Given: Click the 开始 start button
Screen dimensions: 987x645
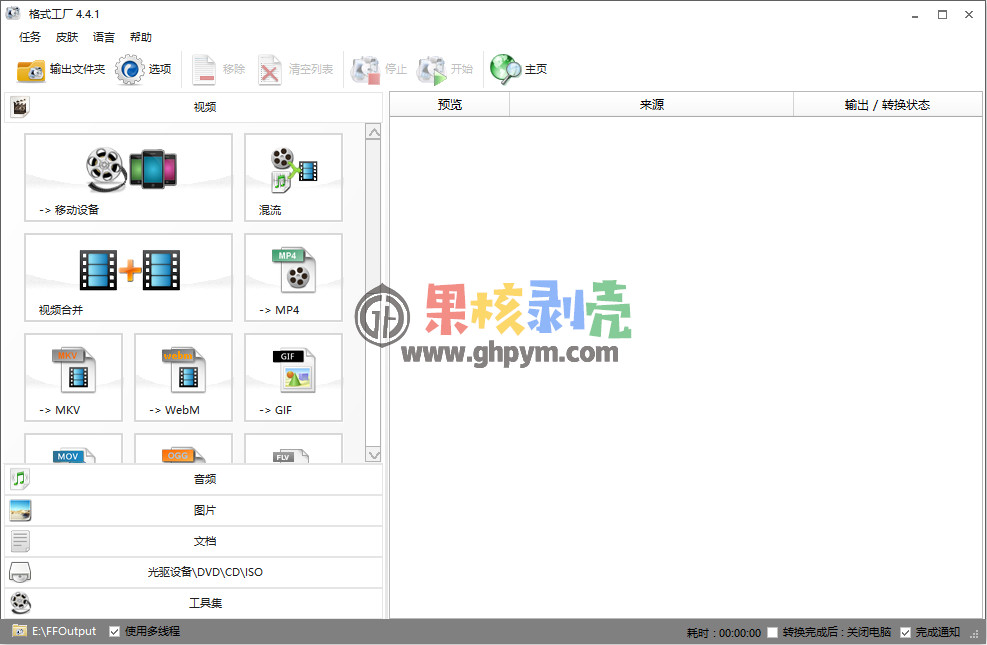Looking at the screenshot, I should (445, 69).
